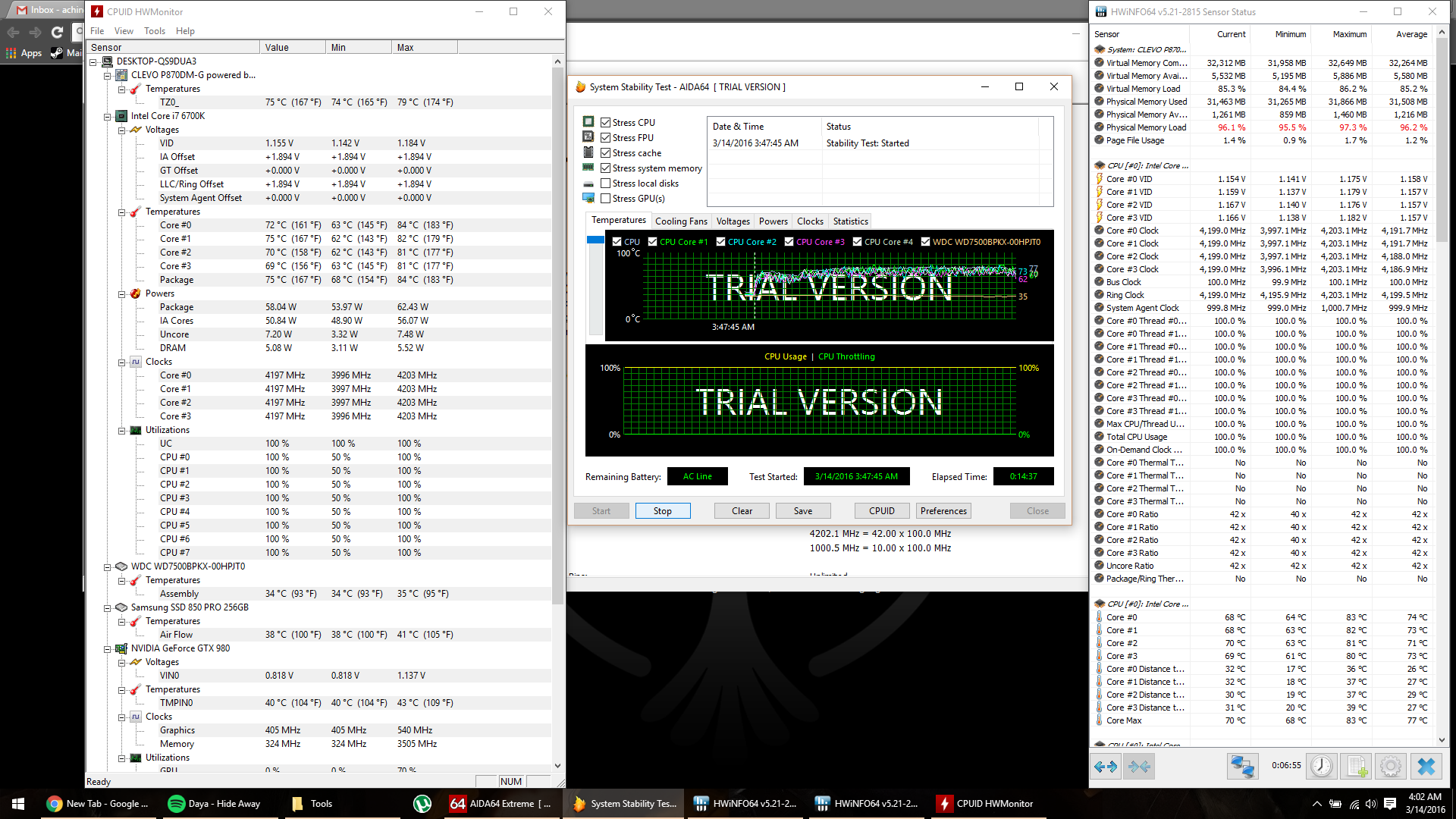
Task: Click Stress CPU chip icon in AIDA64
Action: click(x=588, y=122)
